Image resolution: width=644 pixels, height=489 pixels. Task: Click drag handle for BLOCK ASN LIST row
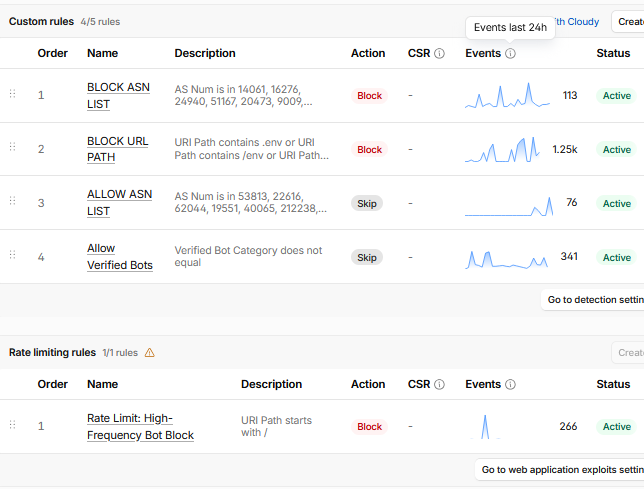12,94
